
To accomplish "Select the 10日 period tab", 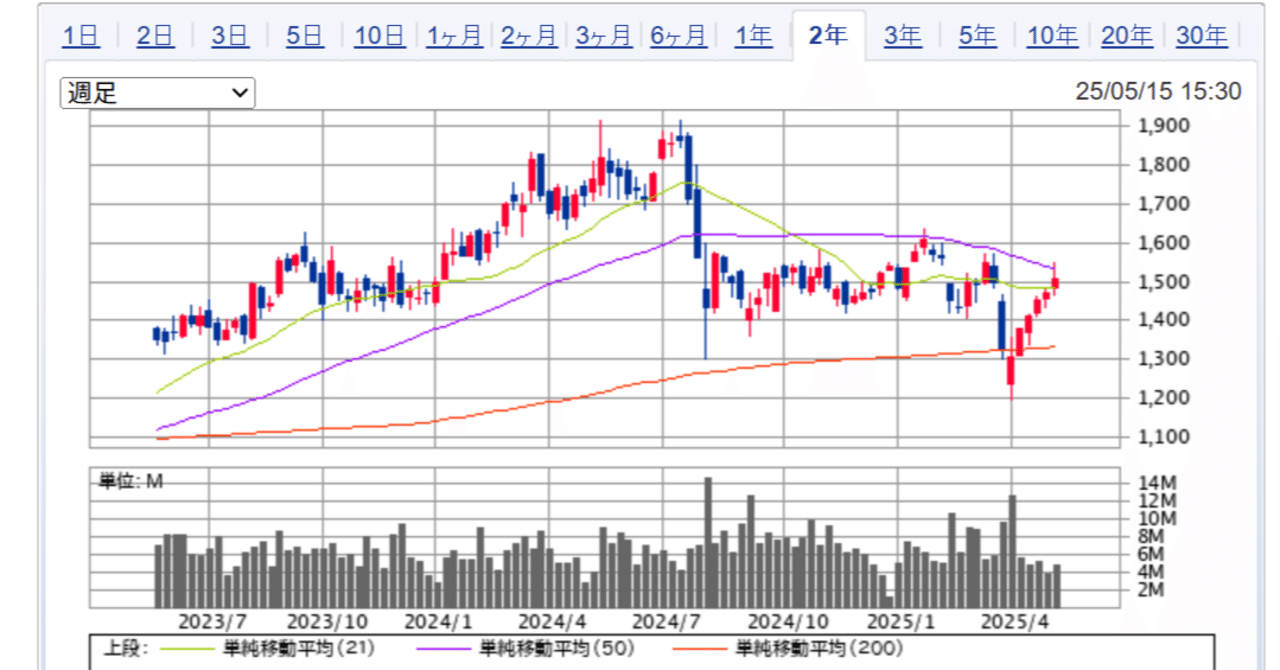I will [379, 37].
